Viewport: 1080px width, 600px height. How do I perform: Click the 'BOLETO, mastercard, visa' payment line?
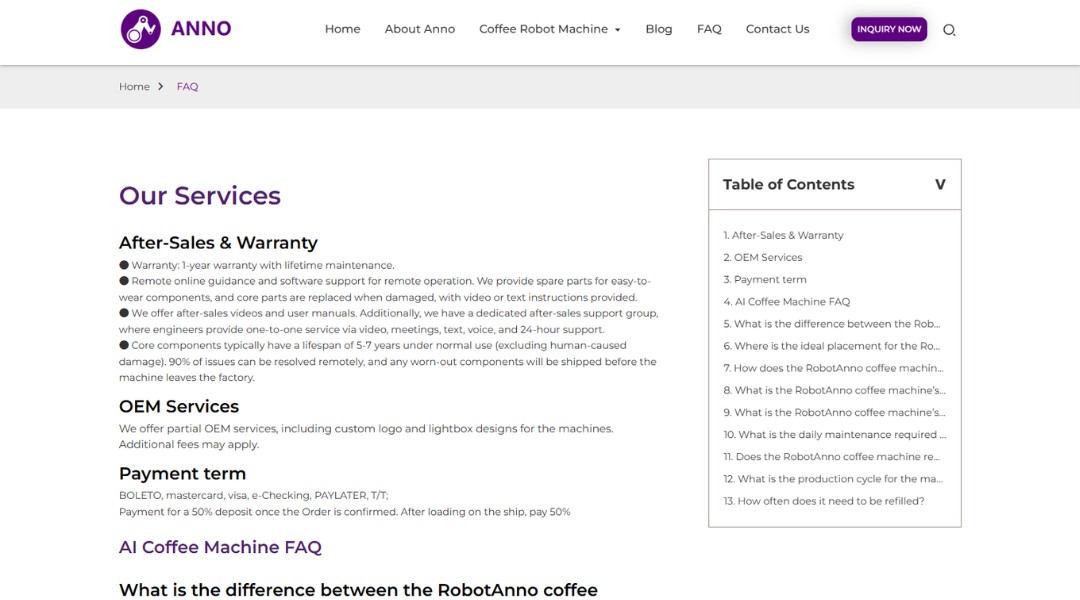coord(253,495)
